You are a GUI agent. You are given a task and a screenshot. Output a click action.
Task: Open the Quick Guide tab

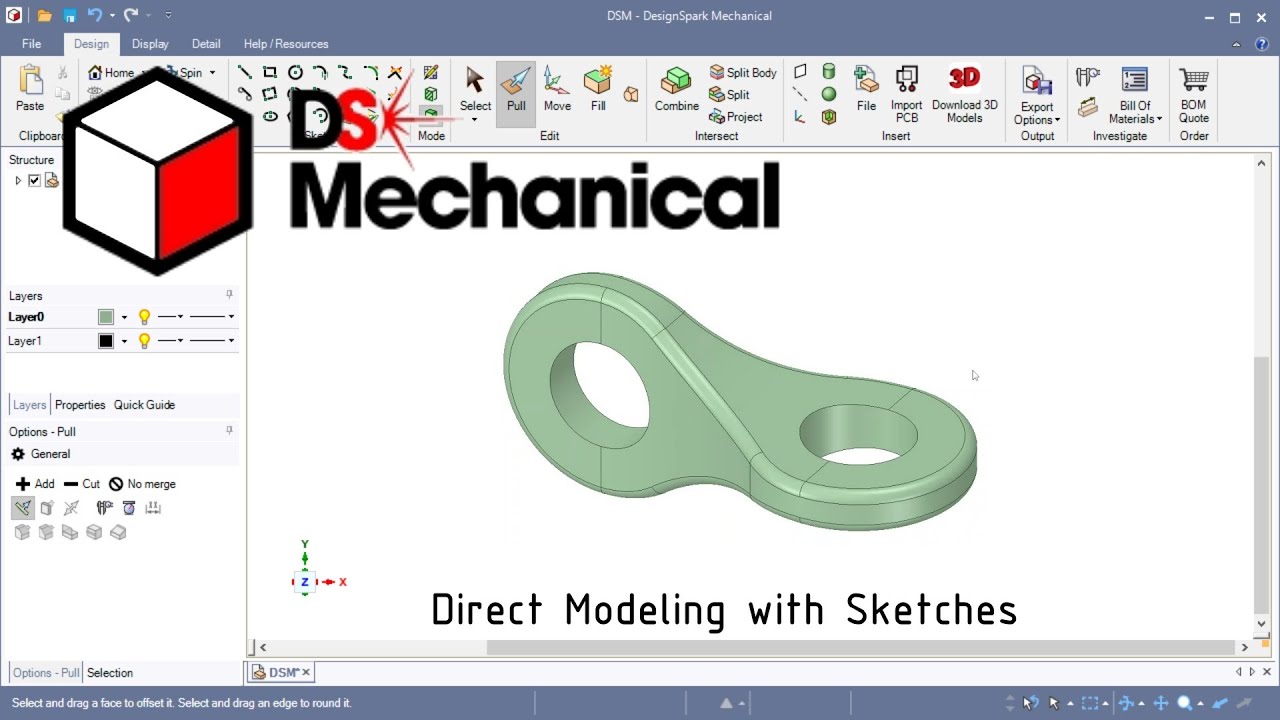click(x=144, y=405)
